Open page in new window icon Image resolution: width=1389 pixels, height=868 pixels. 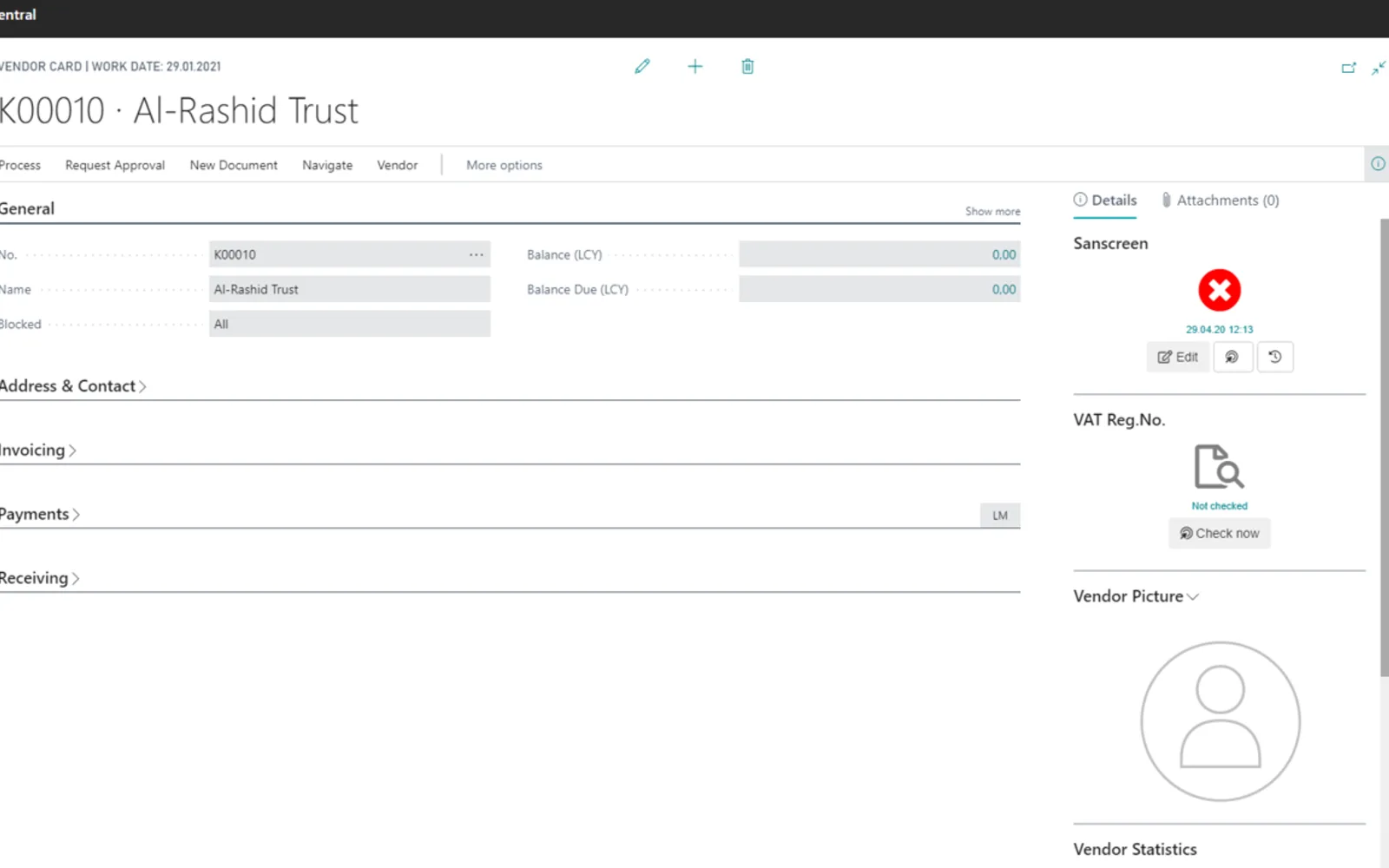(x=1348, y=68)
